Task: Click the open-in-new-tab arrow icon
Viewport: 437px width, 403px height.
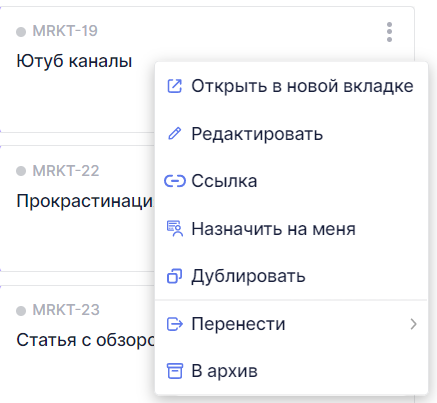Action: (174, 86)
